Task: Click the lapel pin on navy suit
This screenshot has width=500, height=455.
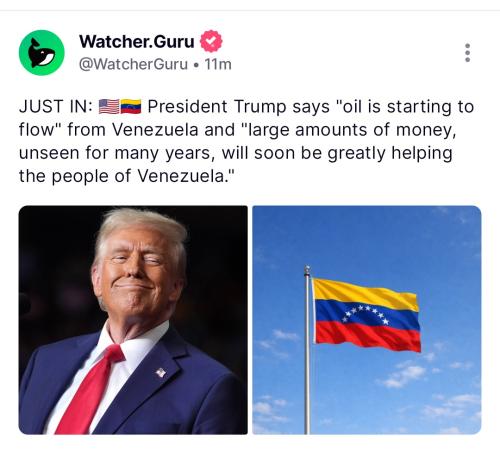Action: 161,372
